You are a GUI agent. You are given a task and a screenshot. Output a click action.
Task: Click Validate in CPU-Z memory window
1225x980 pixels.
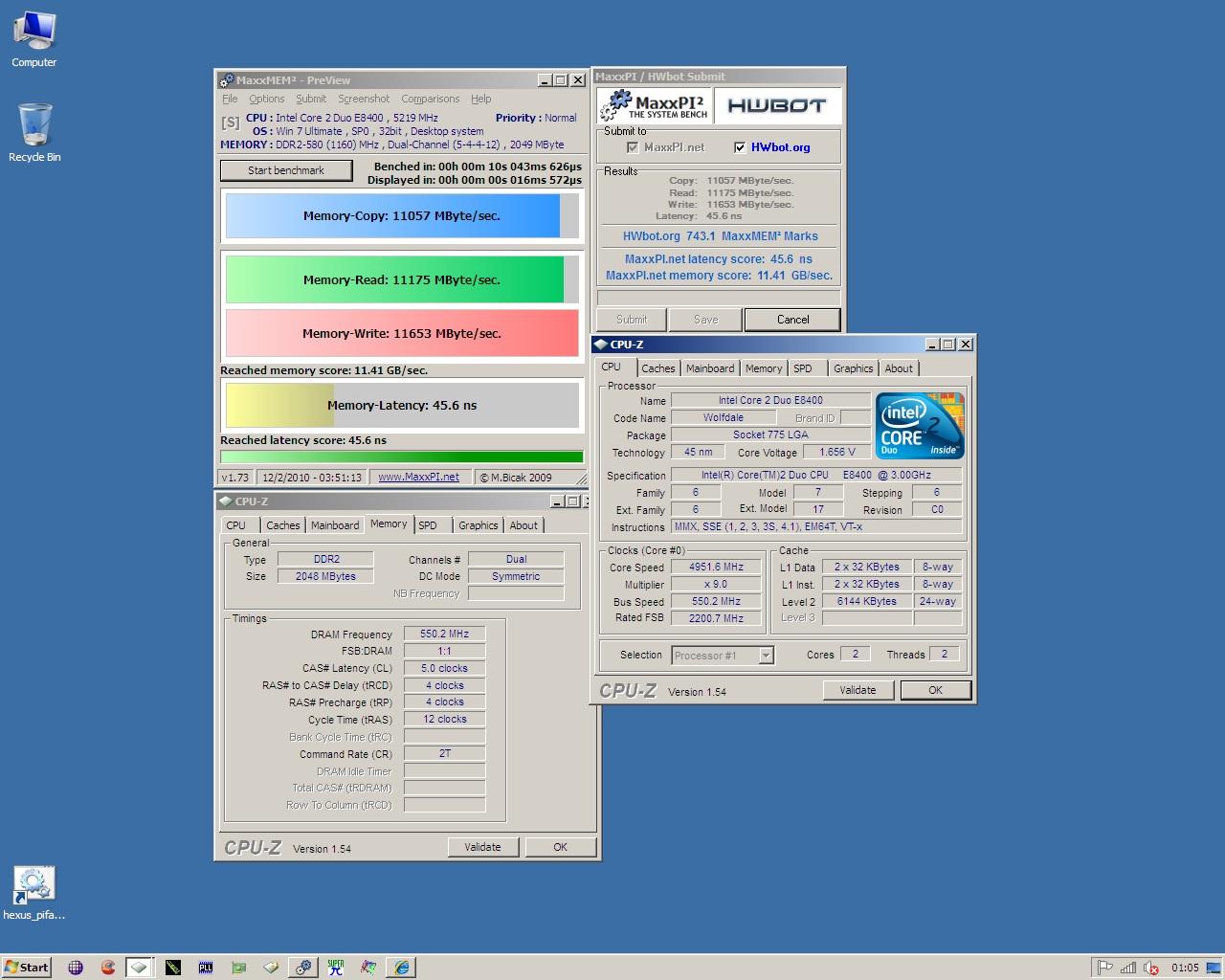(483, 847)
